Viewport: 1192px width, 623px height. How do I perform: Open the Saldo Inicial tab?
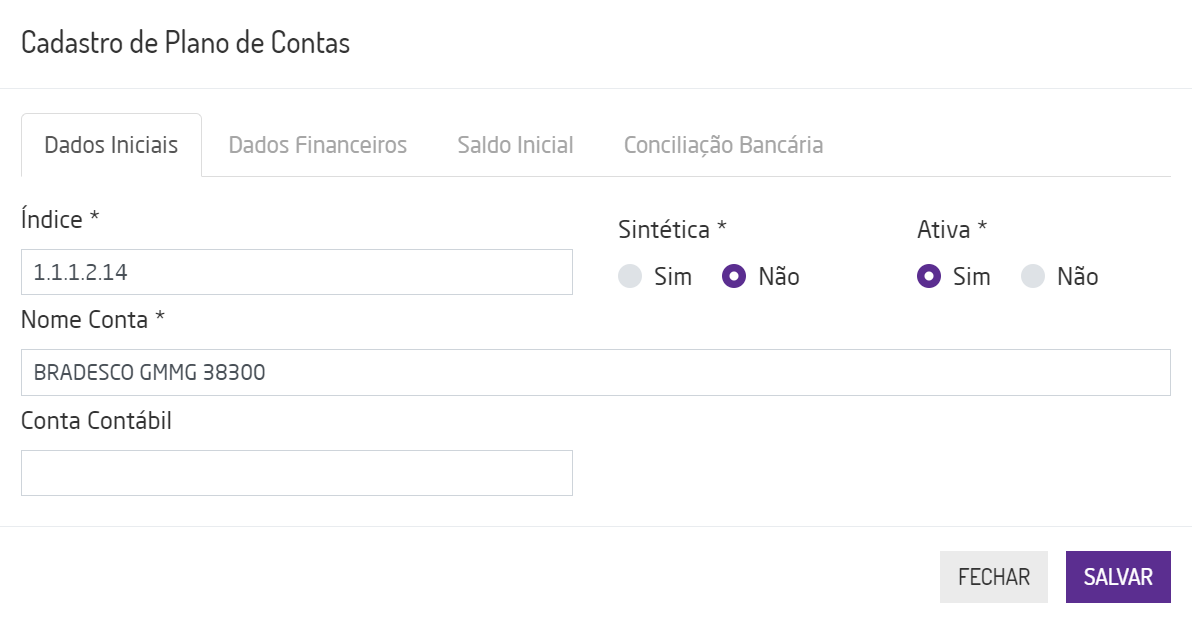(x=515, y=145)
